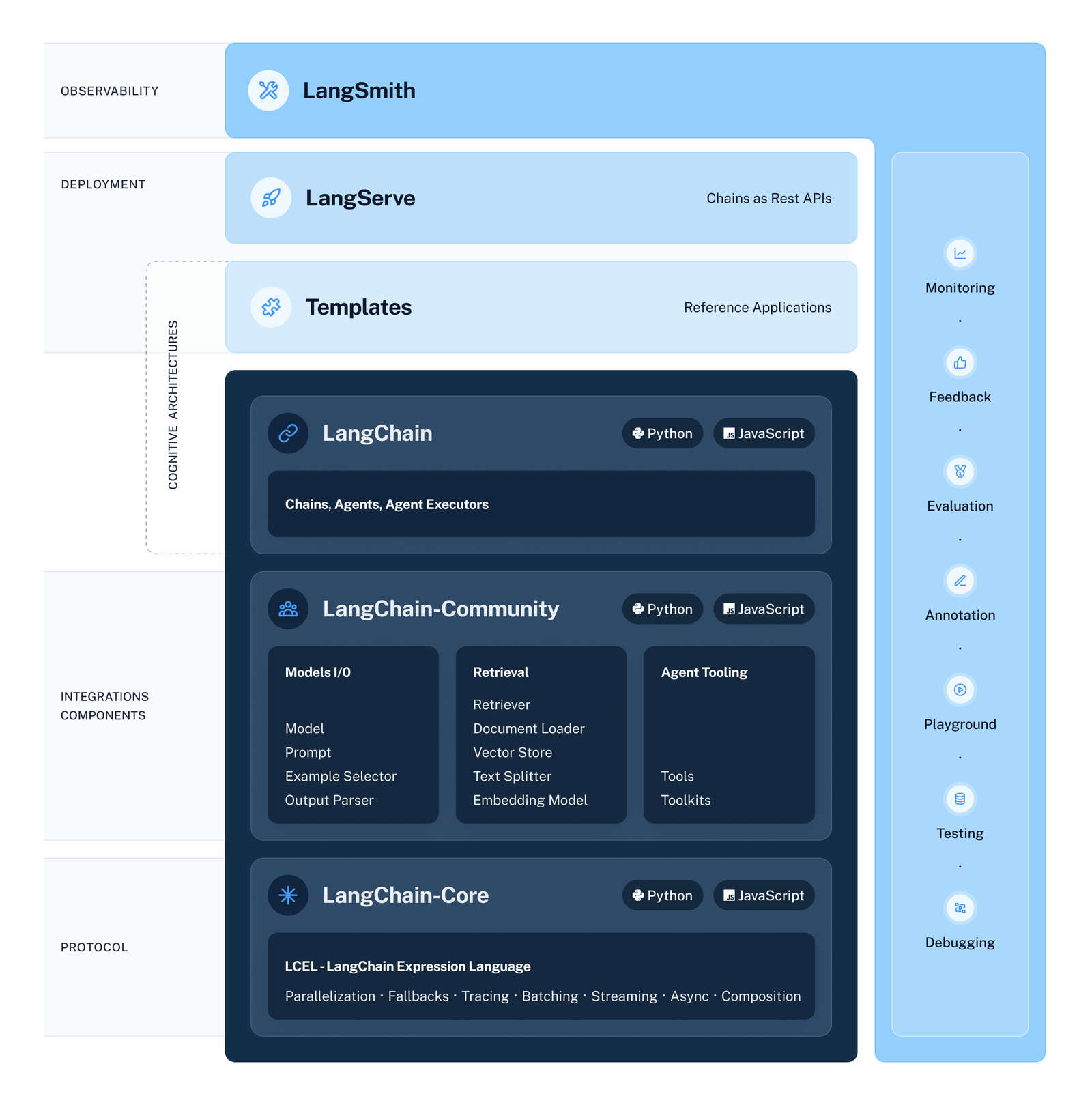Image resolution: width=1092 pixels, height=1105 pixels.
Task: Select the DEPLOYMENT section label
Action: coord(102,183)
